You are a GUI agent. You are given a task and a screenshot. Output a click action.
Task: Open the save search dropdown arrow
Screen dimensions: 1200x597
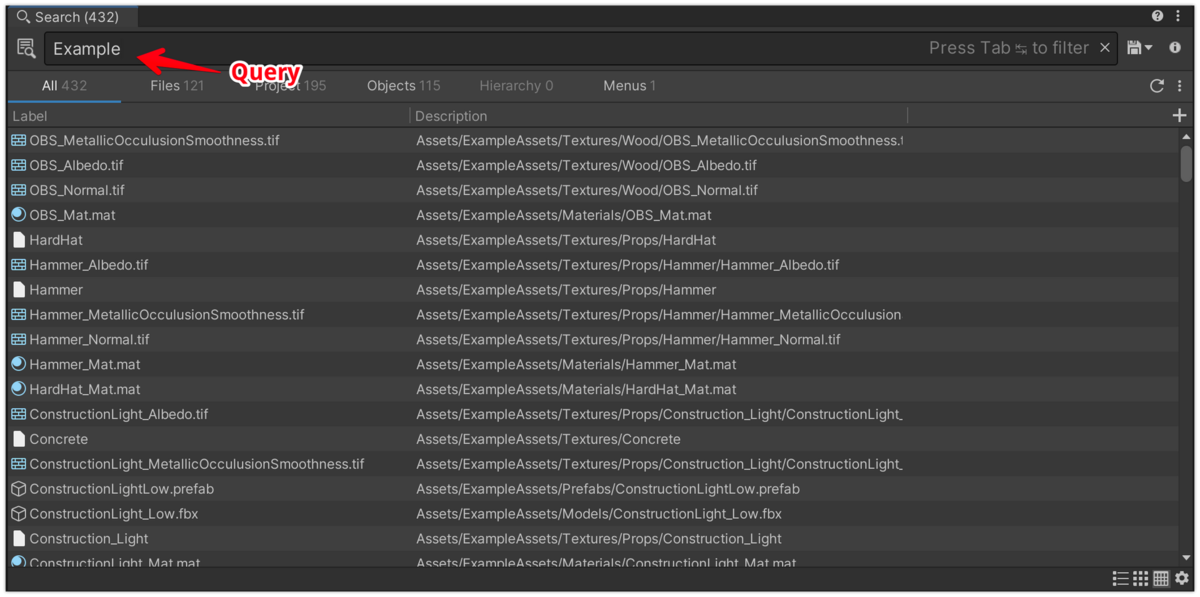(1148, 47)
